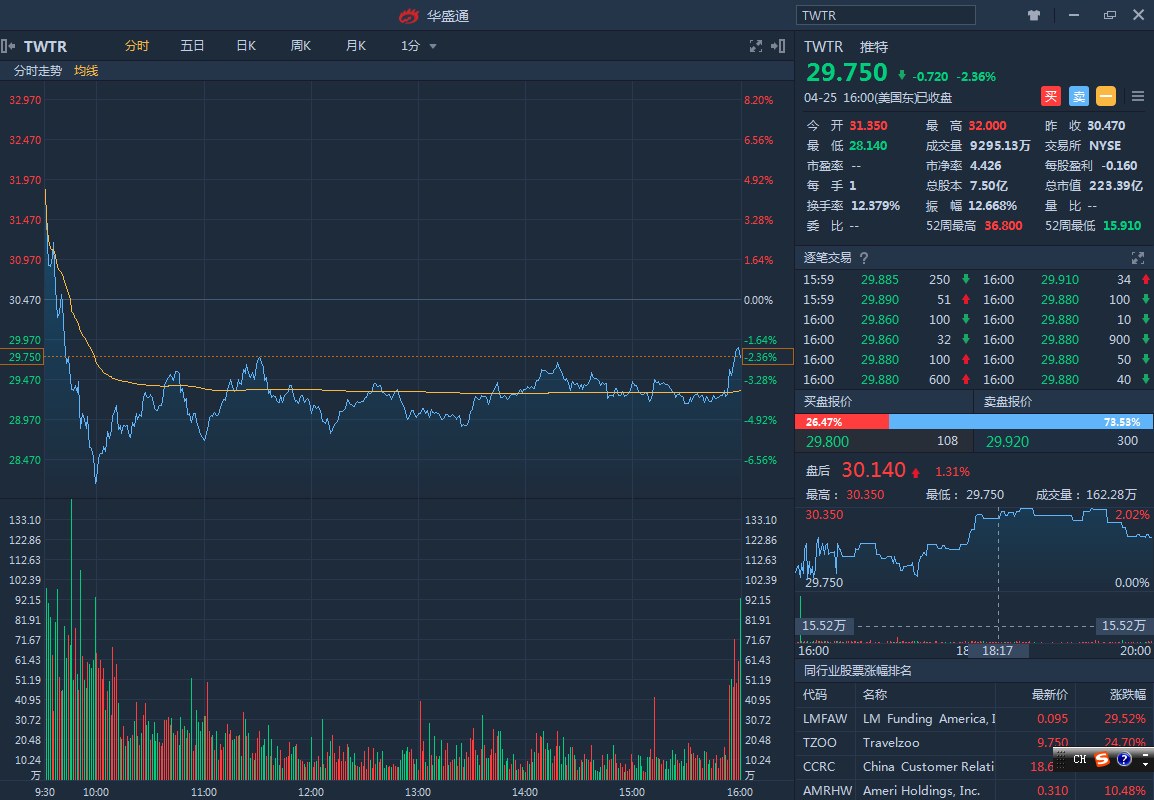Click Travelzoo in the industry ranking list

click(x=891, y=742)
